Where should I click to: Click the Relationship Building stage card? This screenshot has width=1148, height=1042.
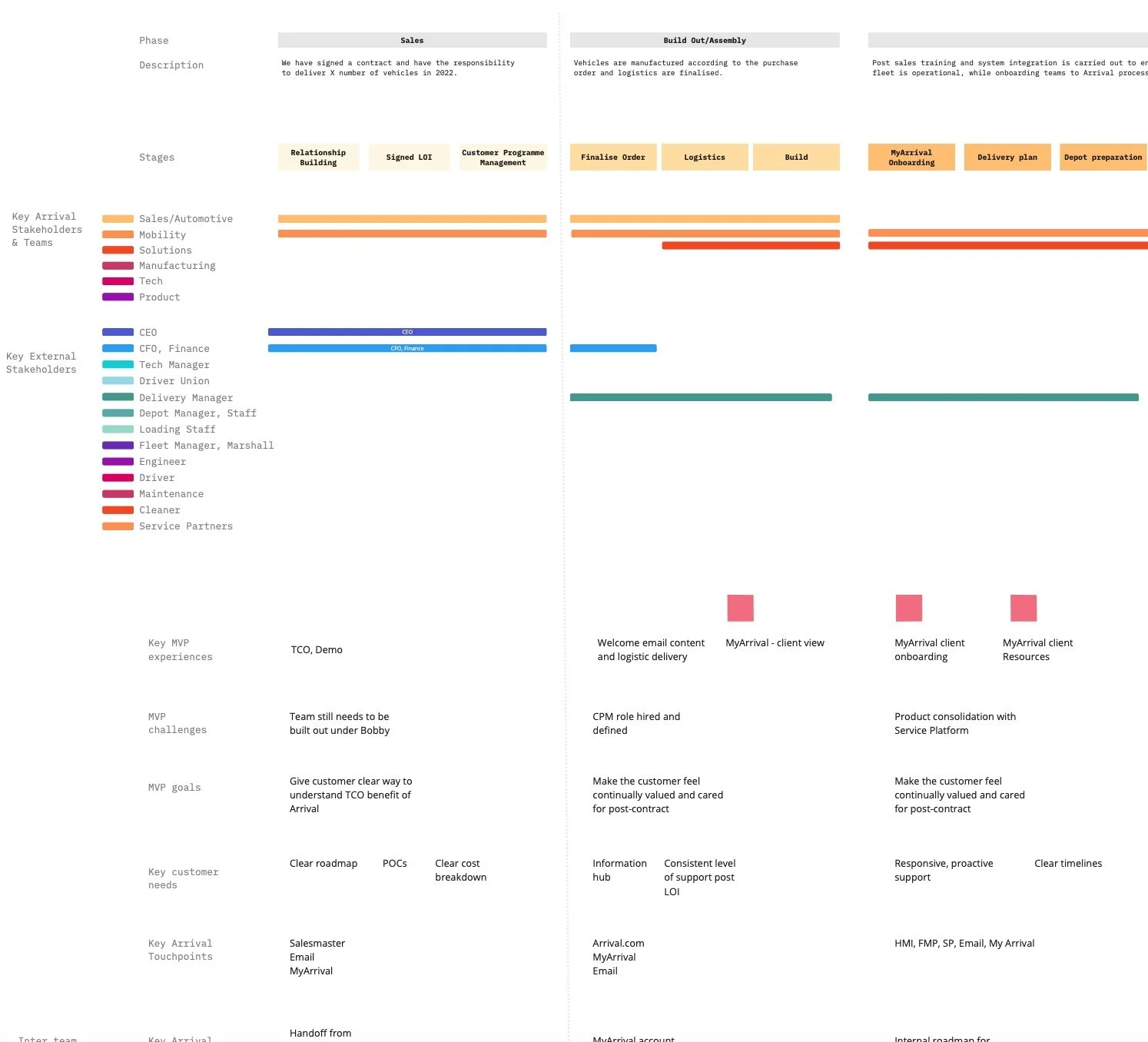(x=318, y=158)
